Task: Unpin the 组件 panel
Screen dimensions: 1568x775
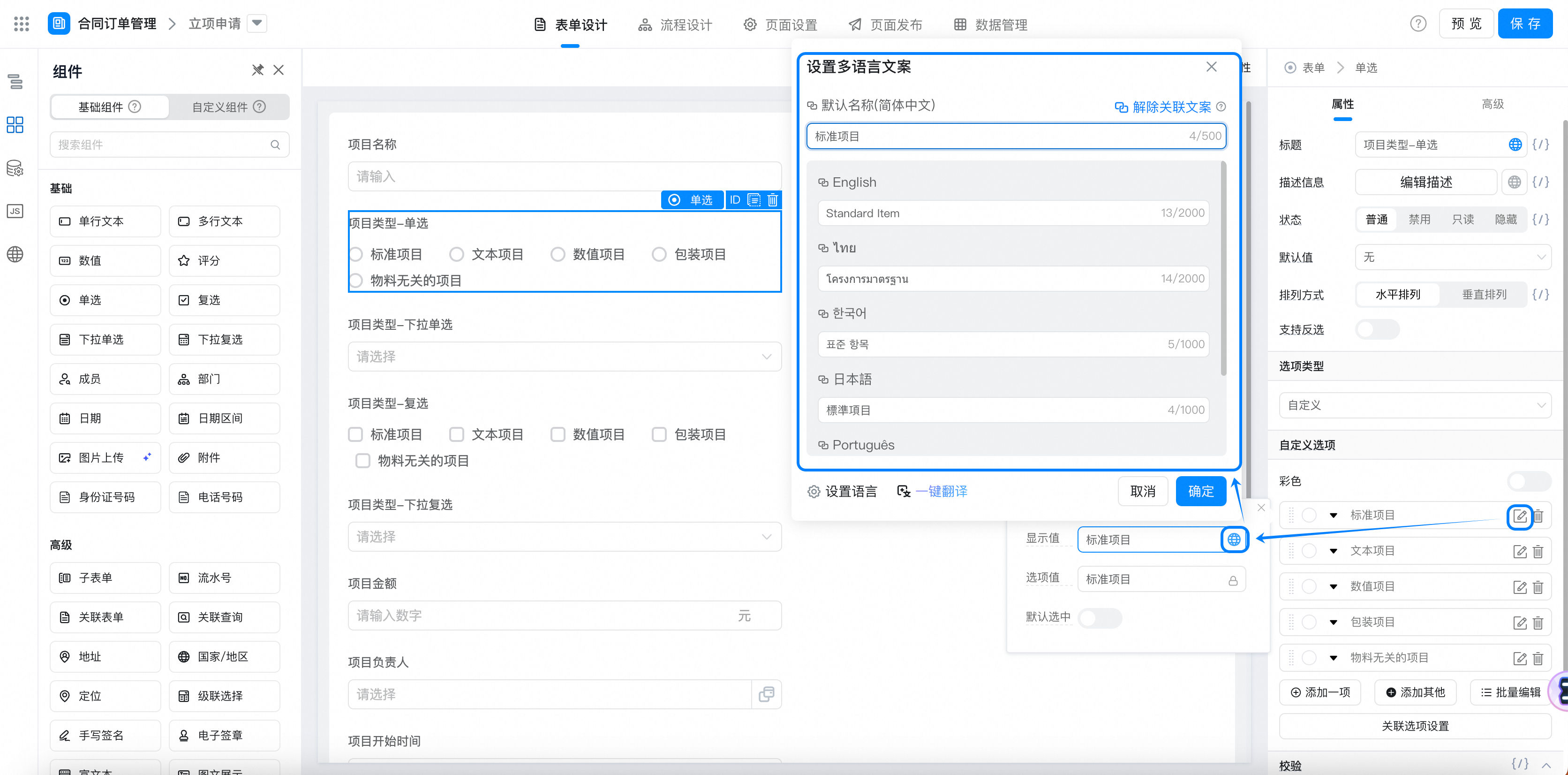Action: pyautogui.click(x=257, y=70)
